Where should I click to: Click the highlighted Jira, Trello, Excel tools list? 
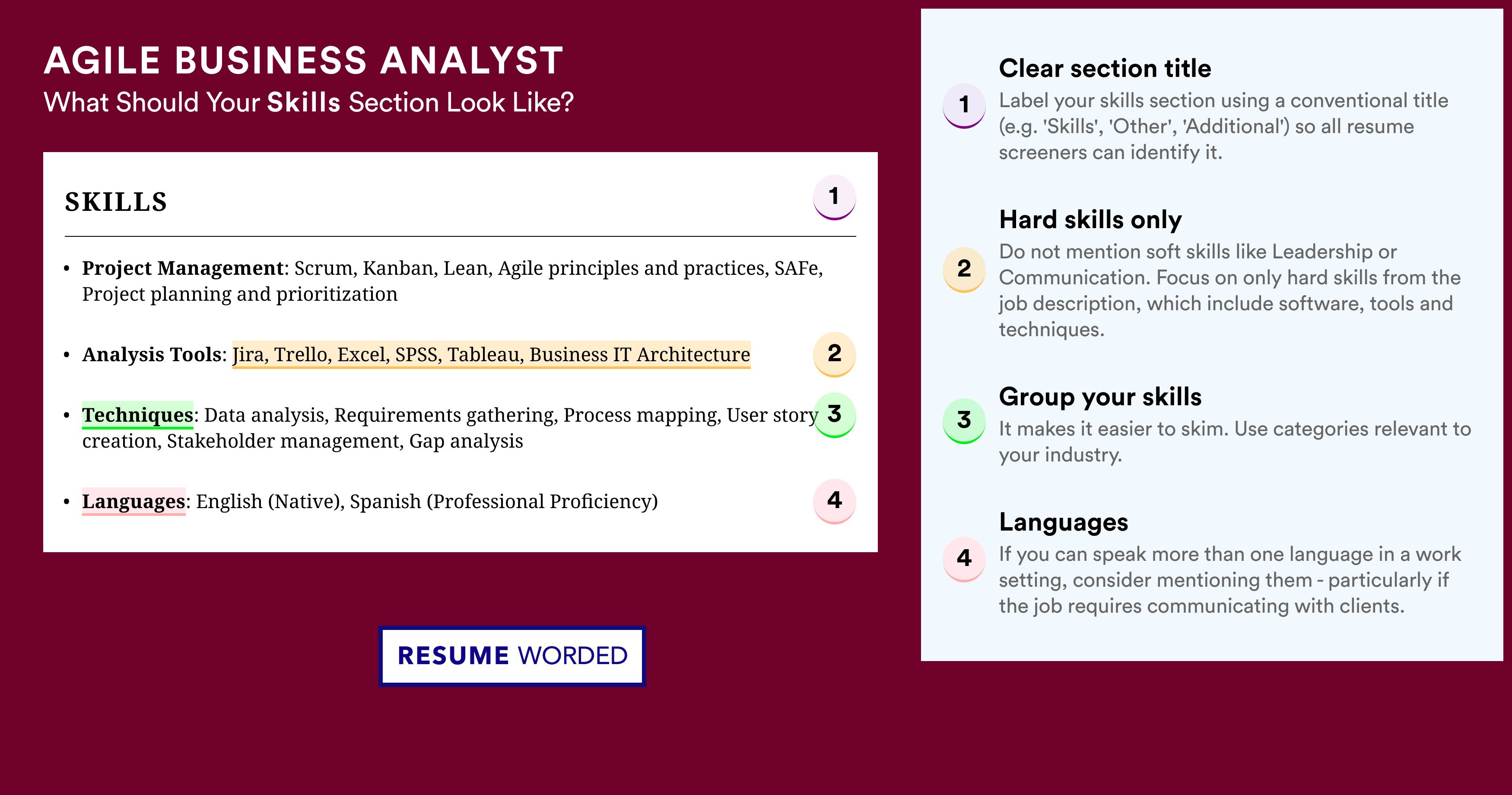tap(491, 354)
